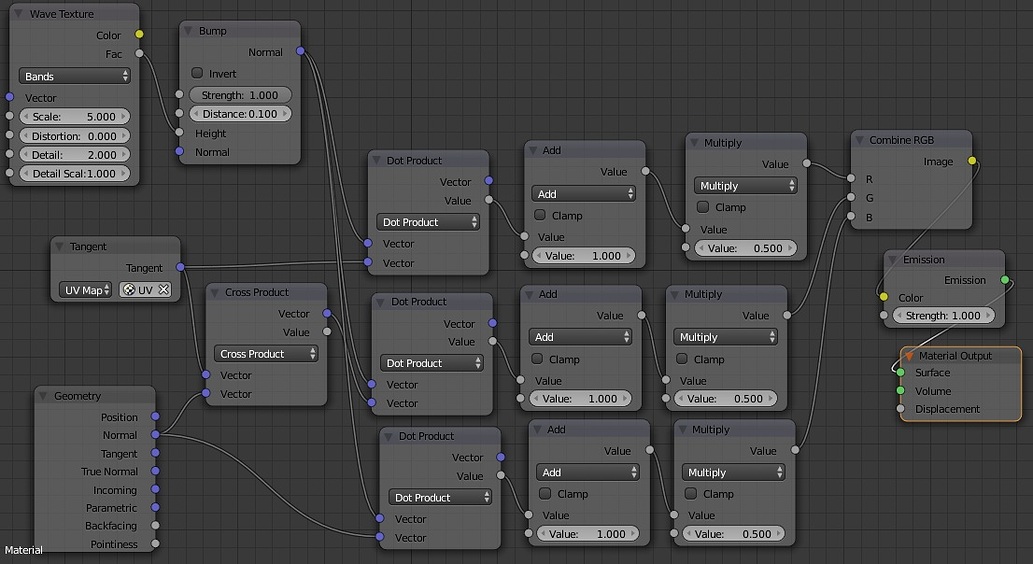Click the Wave Texture Scale 5.000 field
The image size is (1033, 564).
click(x=74, y=117)
